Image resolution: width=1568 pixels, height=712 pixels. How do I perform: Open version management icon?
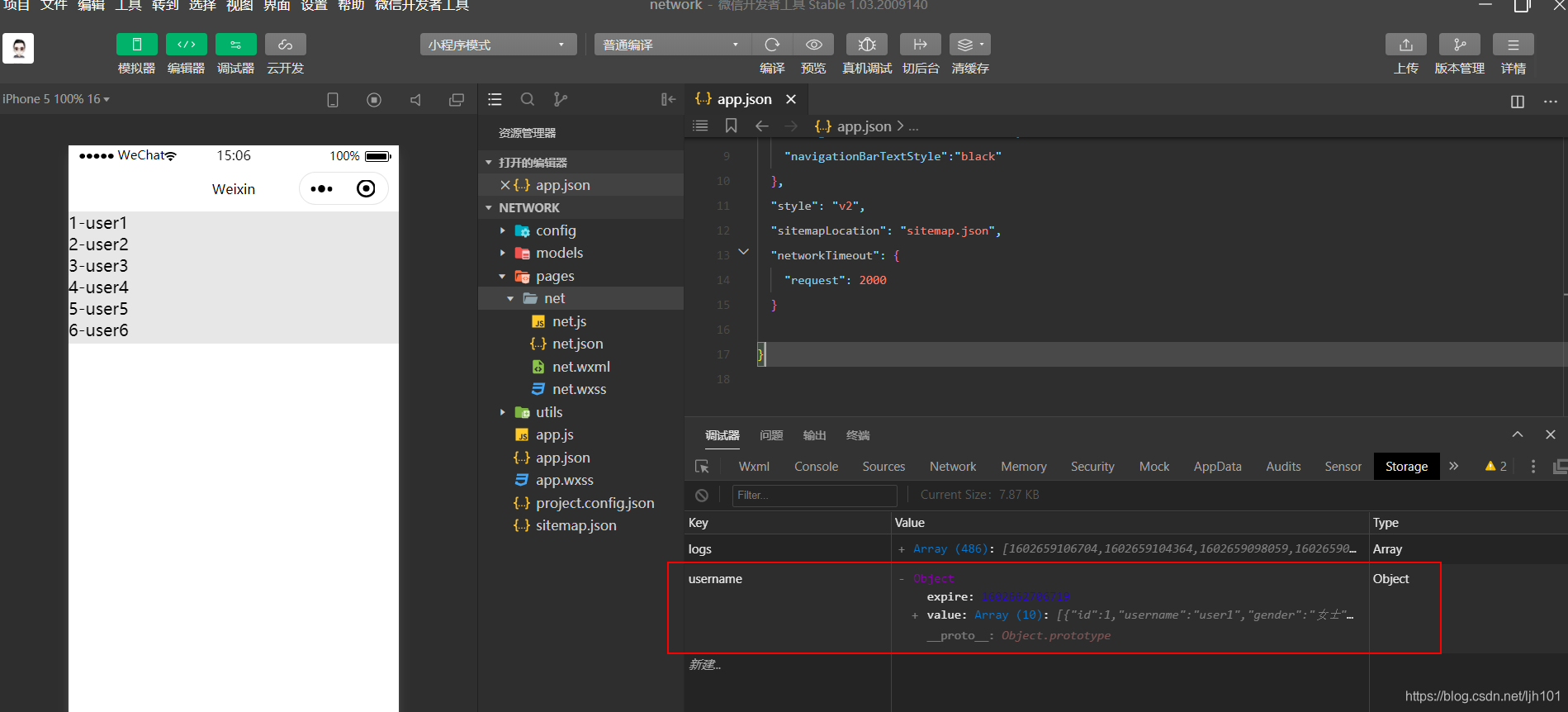(x=1460, y=44)
